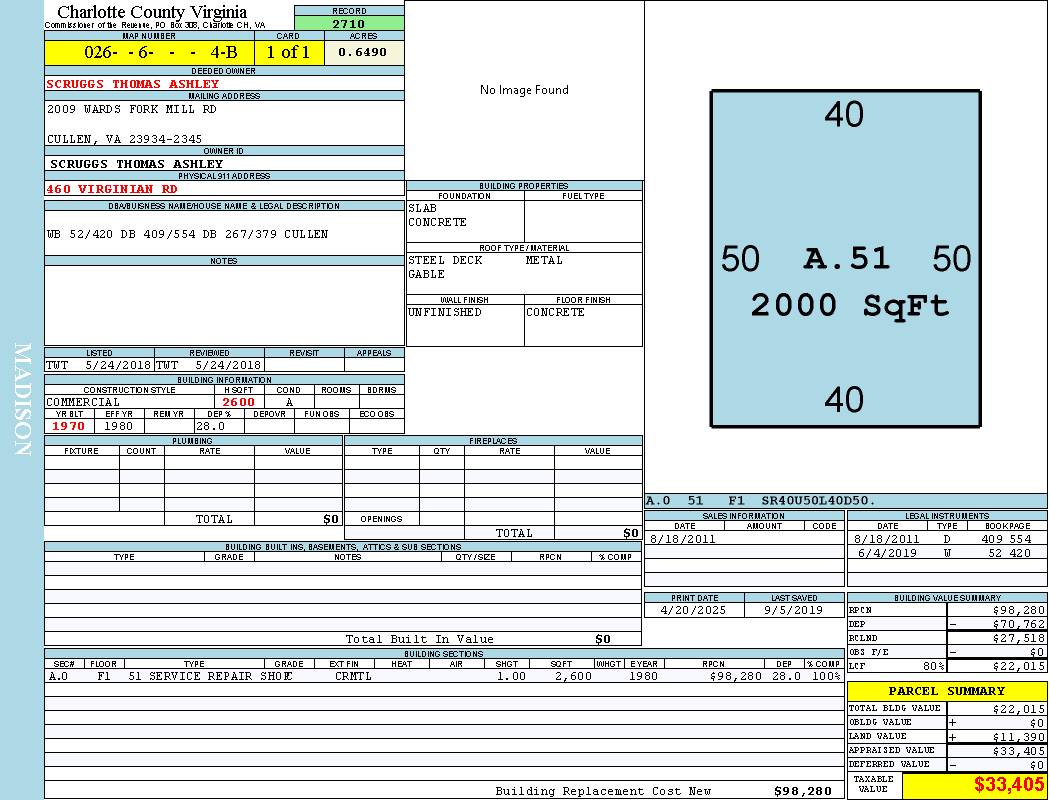Click effective year 1980 in Building Information
The width and height of the screenshot is (1050, 800).
[x=119, y=426]
